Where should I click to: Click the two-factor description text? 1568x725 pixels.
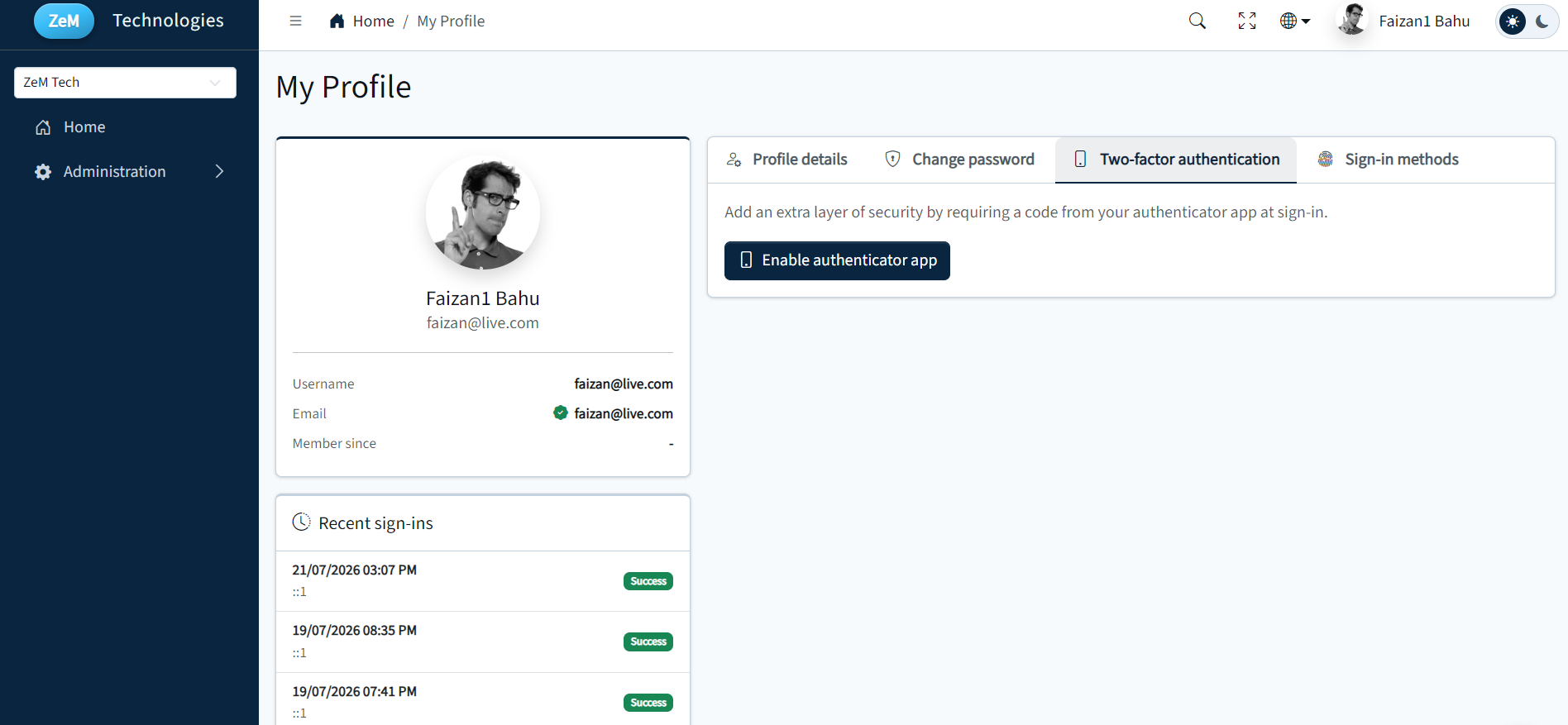(1026, 212)
